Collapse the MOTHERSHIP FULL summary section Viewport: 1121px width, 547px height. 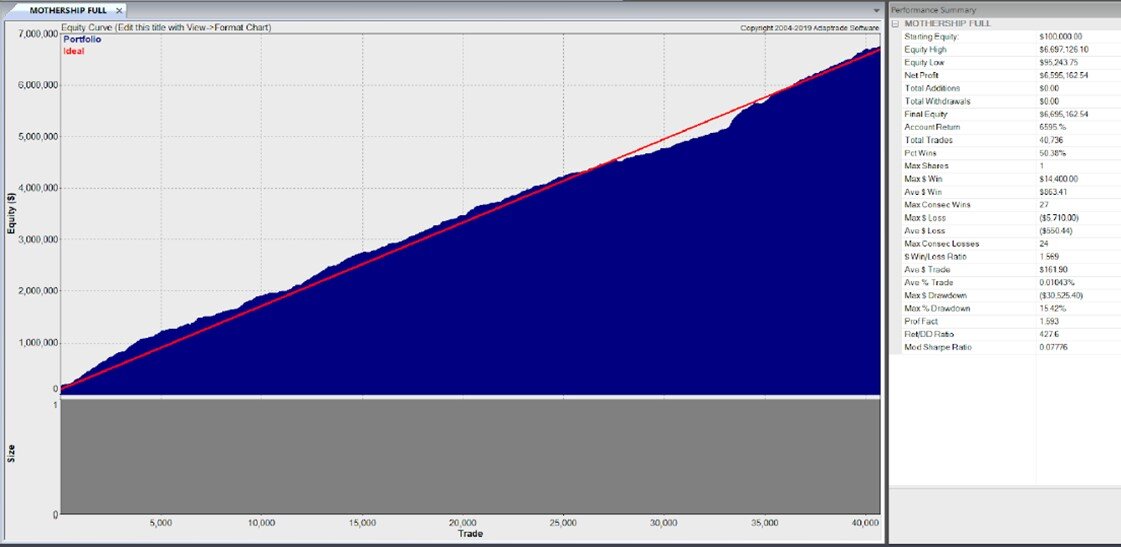coord(896,24)
